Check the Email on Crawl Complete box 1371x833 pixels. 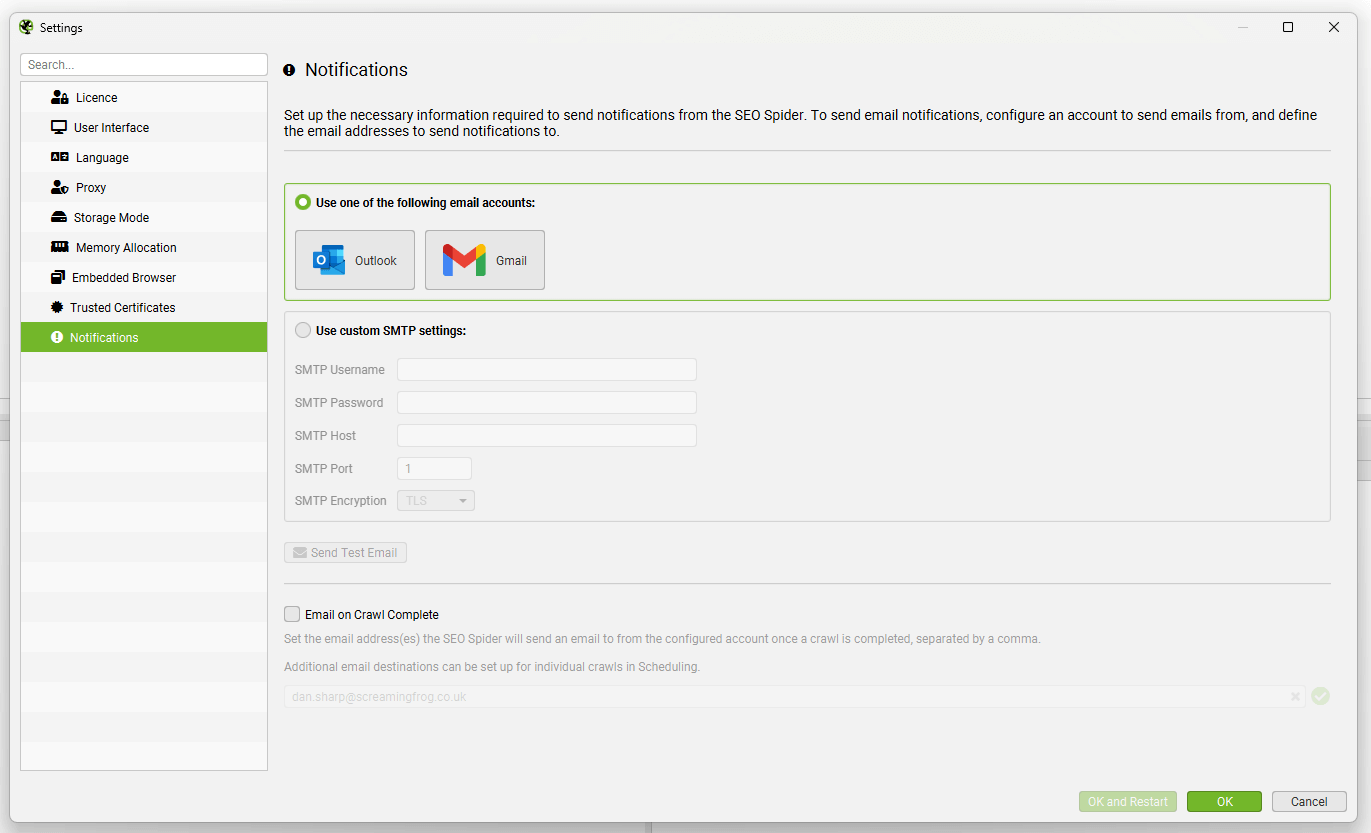coord(292,614)
